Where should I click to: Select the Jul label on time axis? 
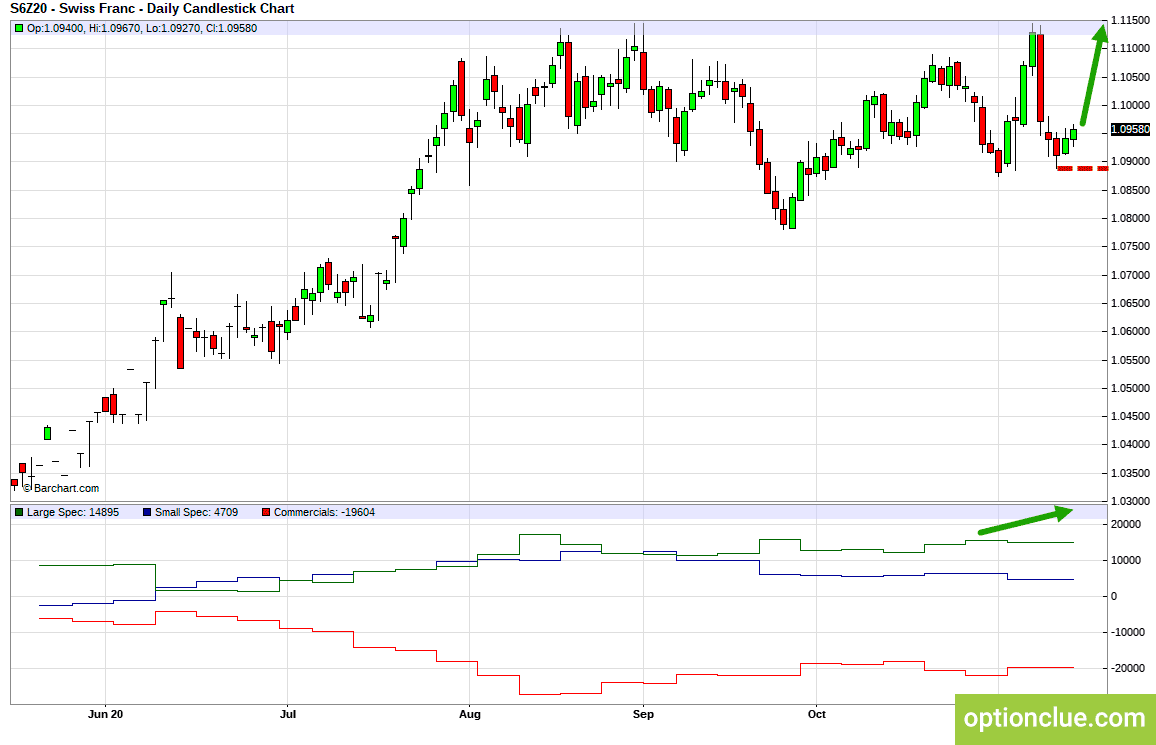click(x=288, y=714)
